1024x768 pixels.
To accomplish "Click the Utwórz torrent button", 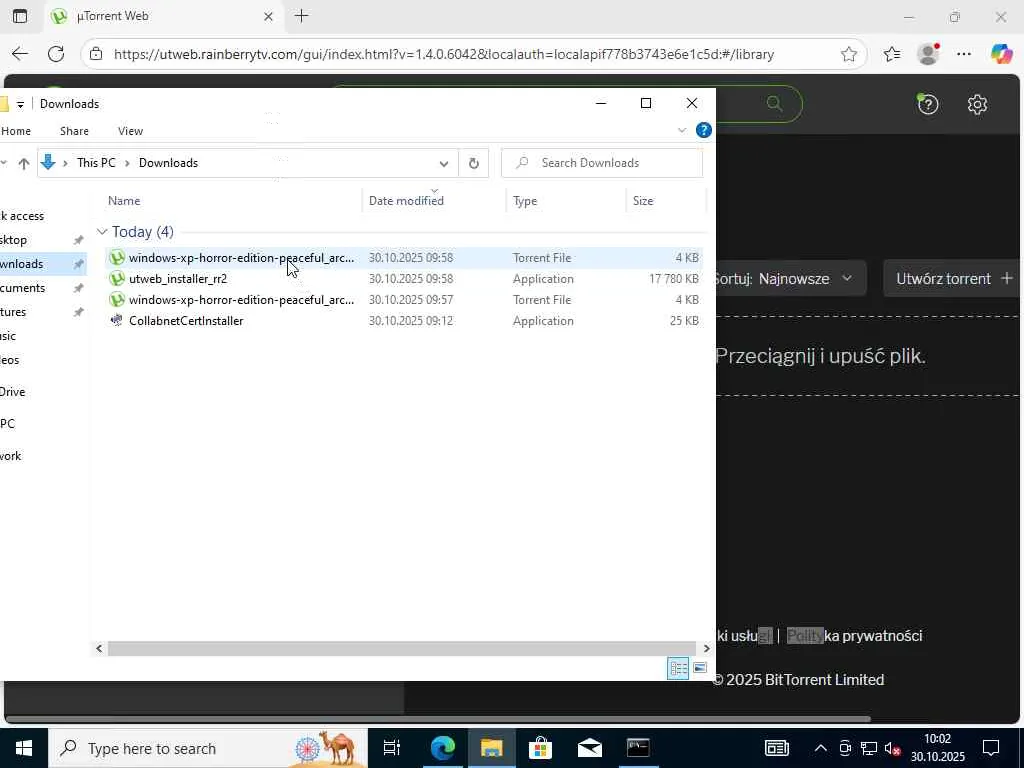I will (x=953, y=279).
